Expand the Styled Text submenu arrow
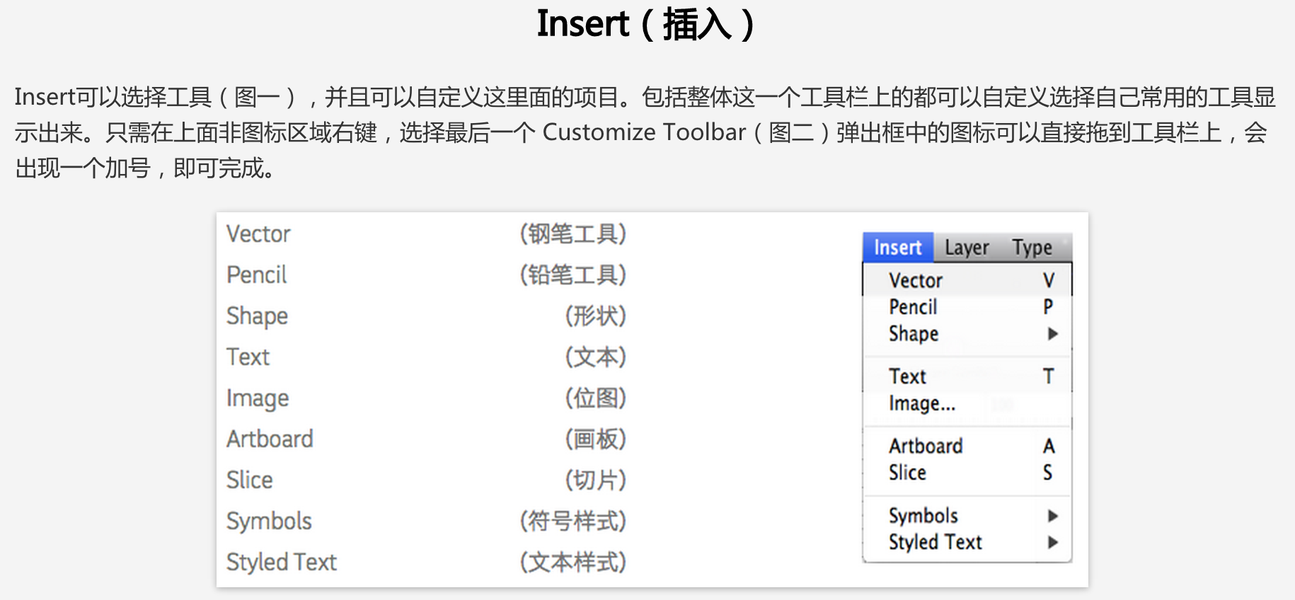 [x=1052, y=543]
